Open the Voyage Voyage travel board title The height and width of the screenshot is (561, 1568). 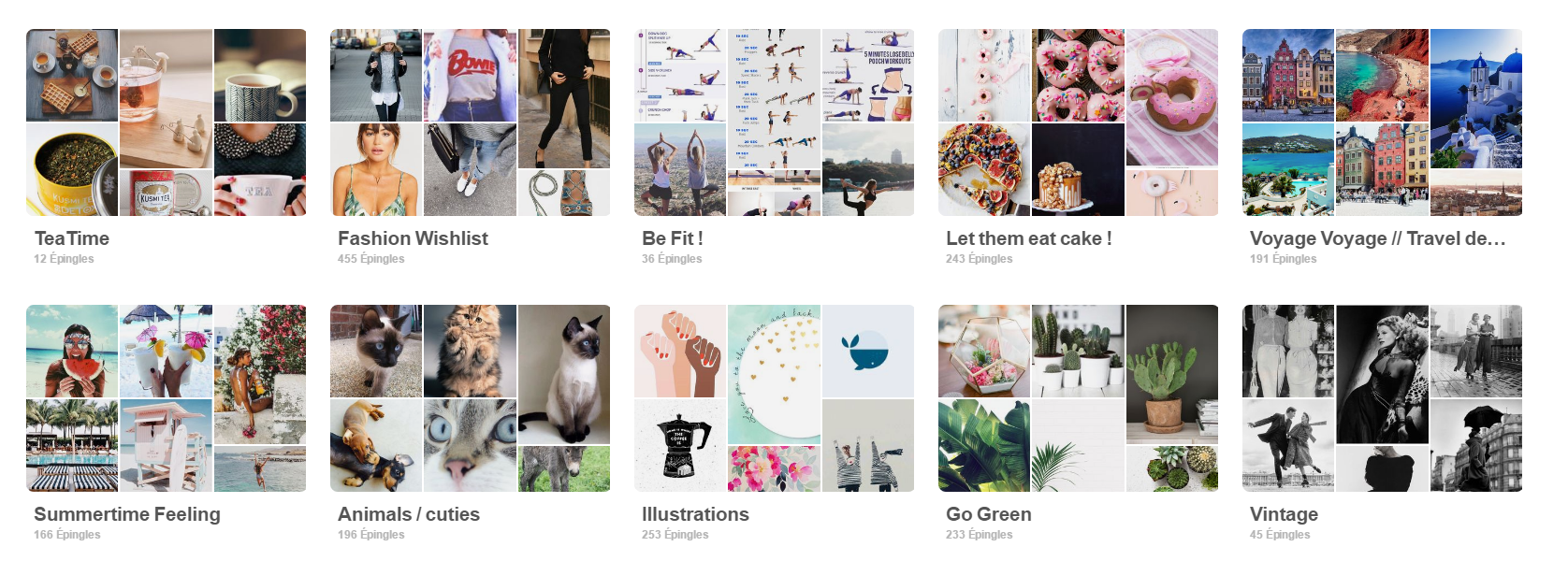coord(1377,238)
